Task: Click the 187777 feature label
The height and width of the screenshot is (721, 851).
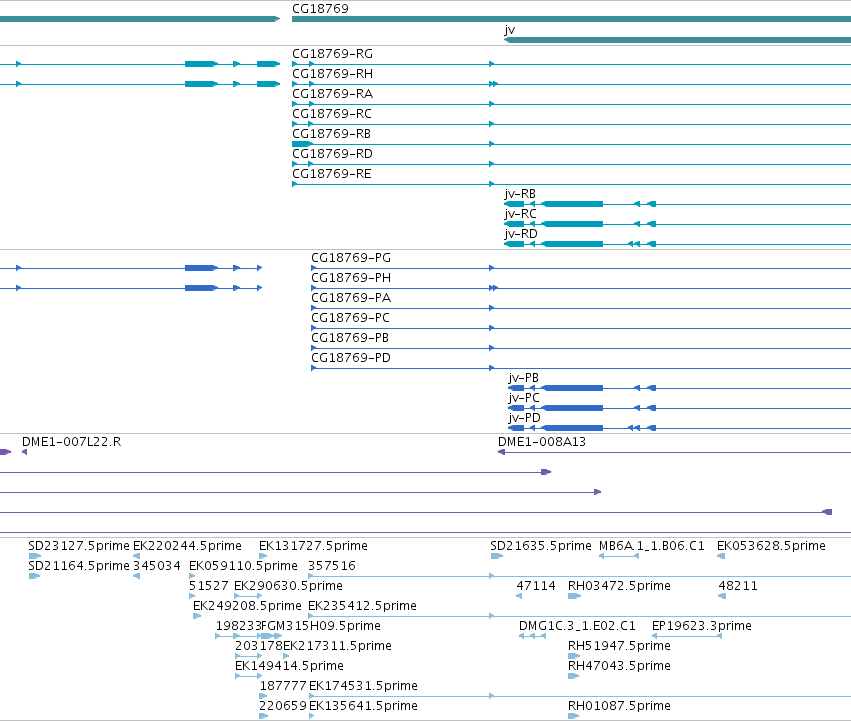Action: tap(283, 687)
